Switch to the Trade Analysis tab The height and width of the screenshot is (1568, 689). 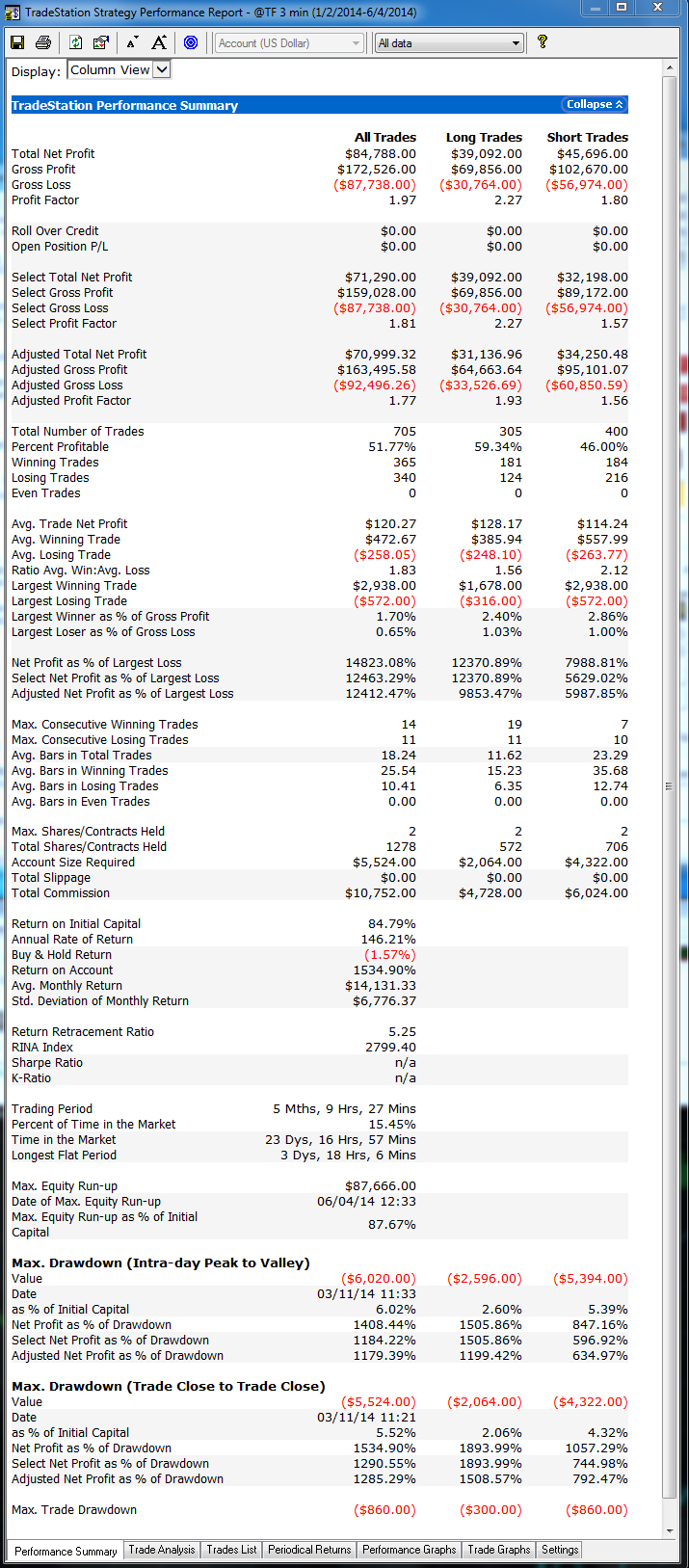162,1550
